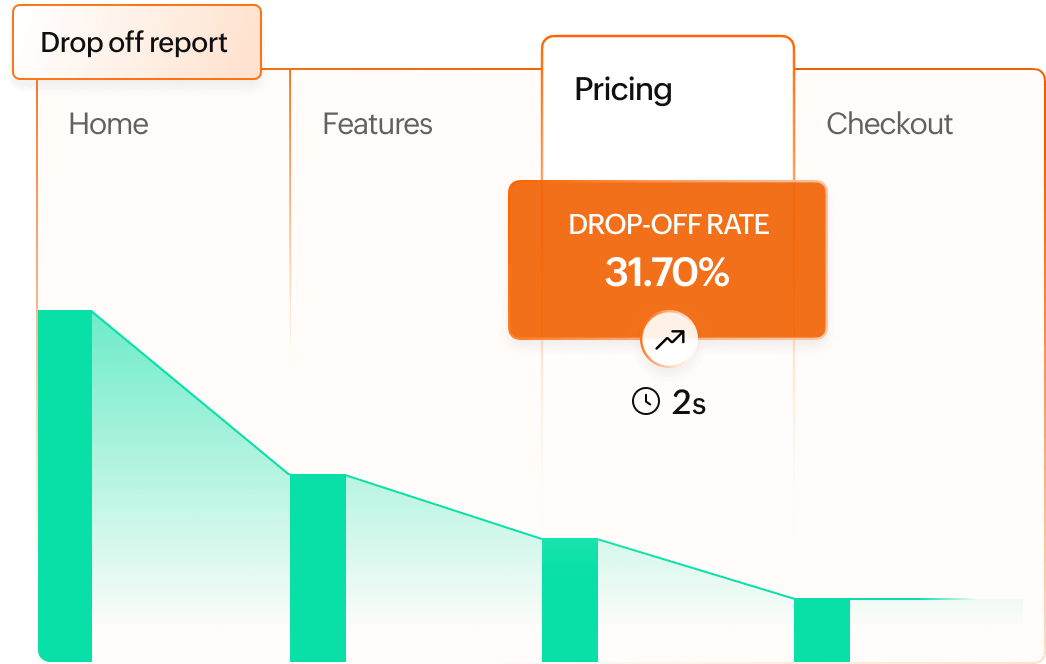Select the Home column header
Image resolution: width=1046 pixels, height=664 pixels.
tap(108, 124)
